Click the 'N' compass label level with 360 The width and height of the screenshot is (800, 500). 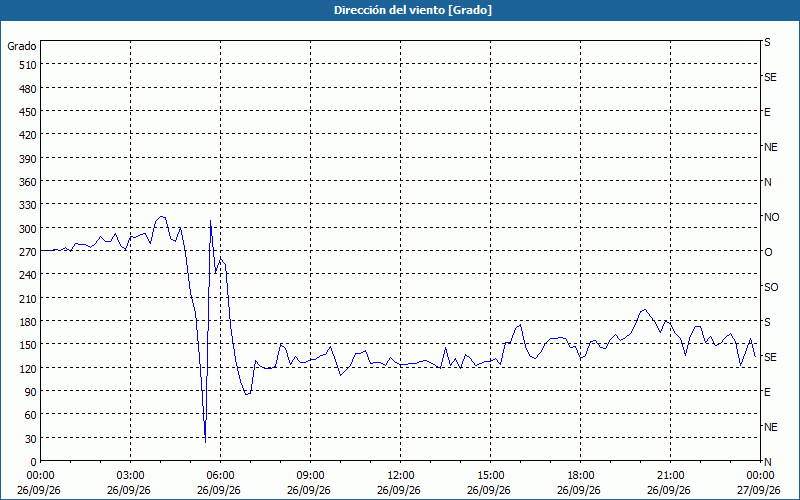767,182
